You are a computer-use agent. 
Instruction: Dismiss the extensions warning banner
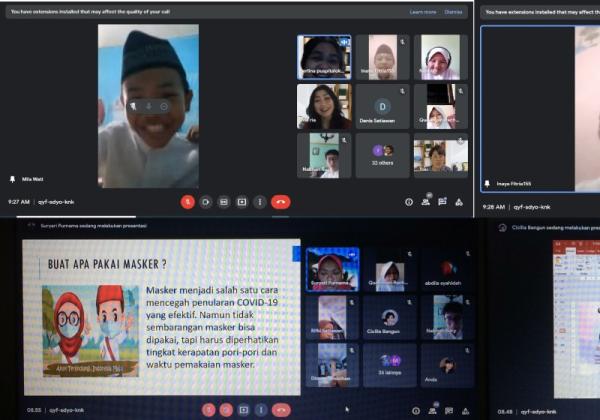(453, 12)
